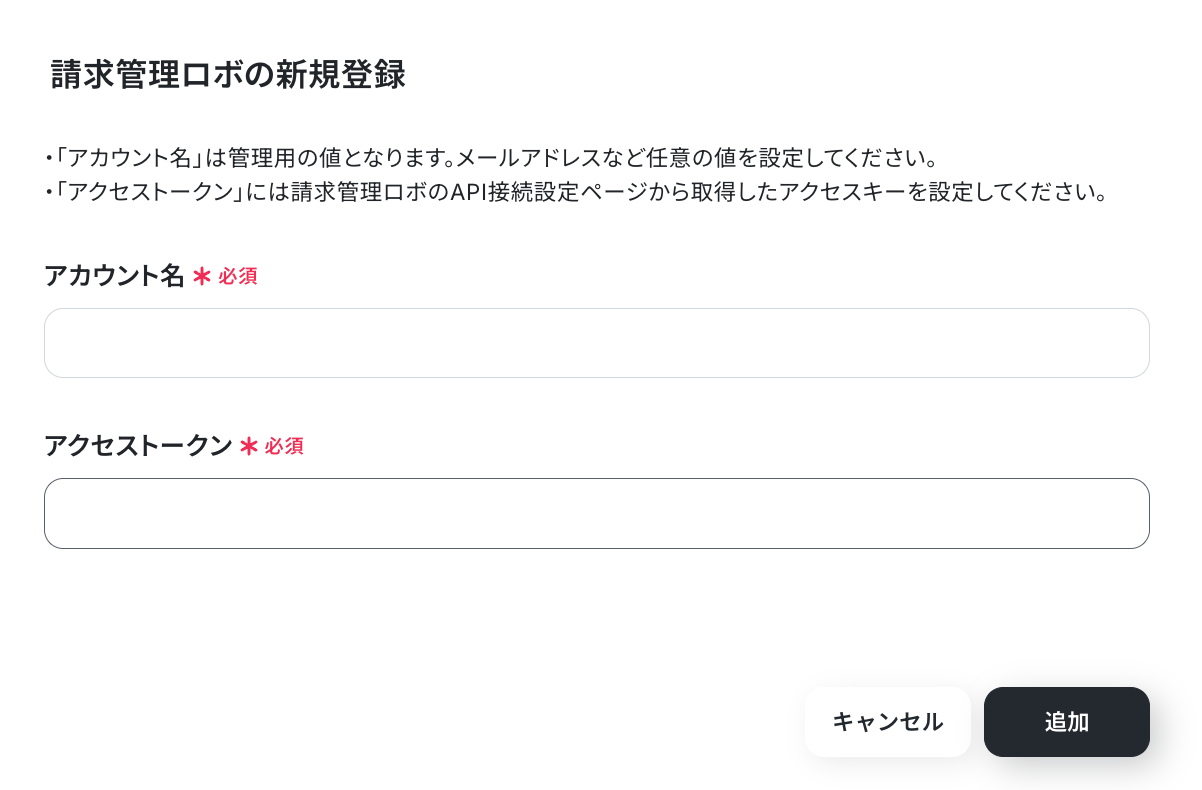
Task: Click the キャンセル button
Action: (887, 722)
